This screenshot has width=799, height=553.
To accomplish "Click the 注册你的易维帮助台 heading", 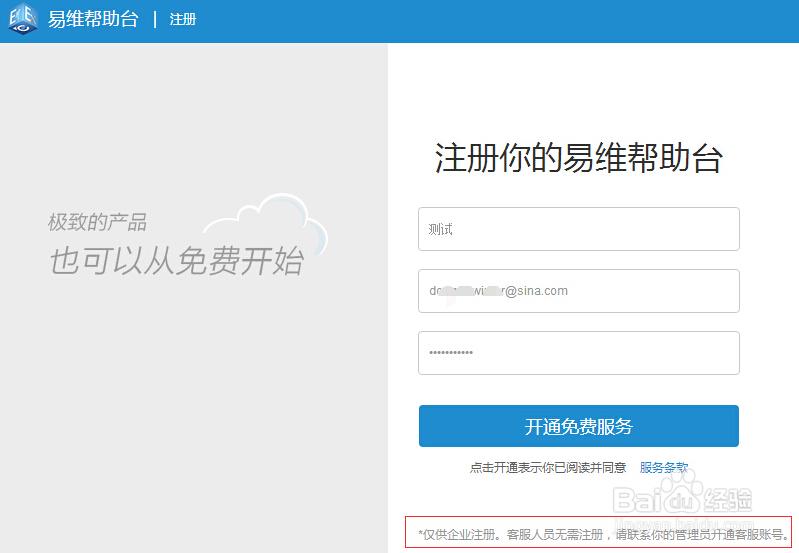I will (x=578, y=157).
